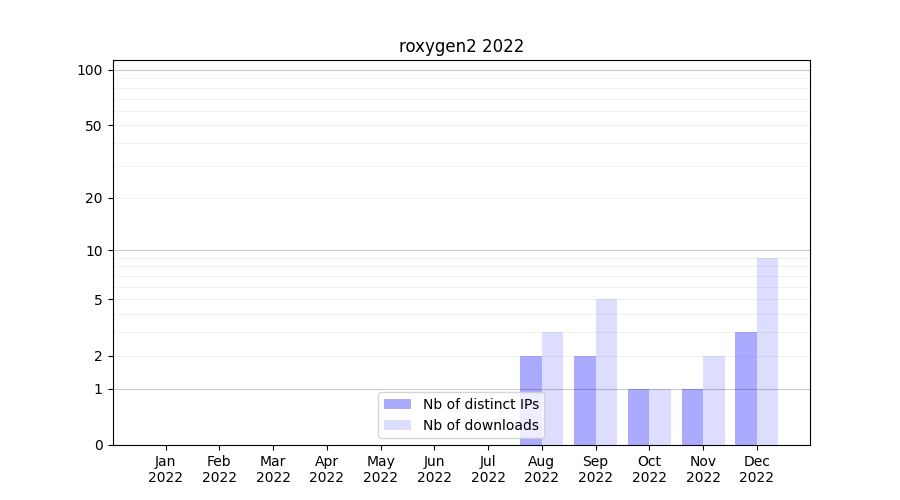Screen dimensions: 900x500
Task: Click the "Dec 2022" x-axis label
Action: click(757, 469)
